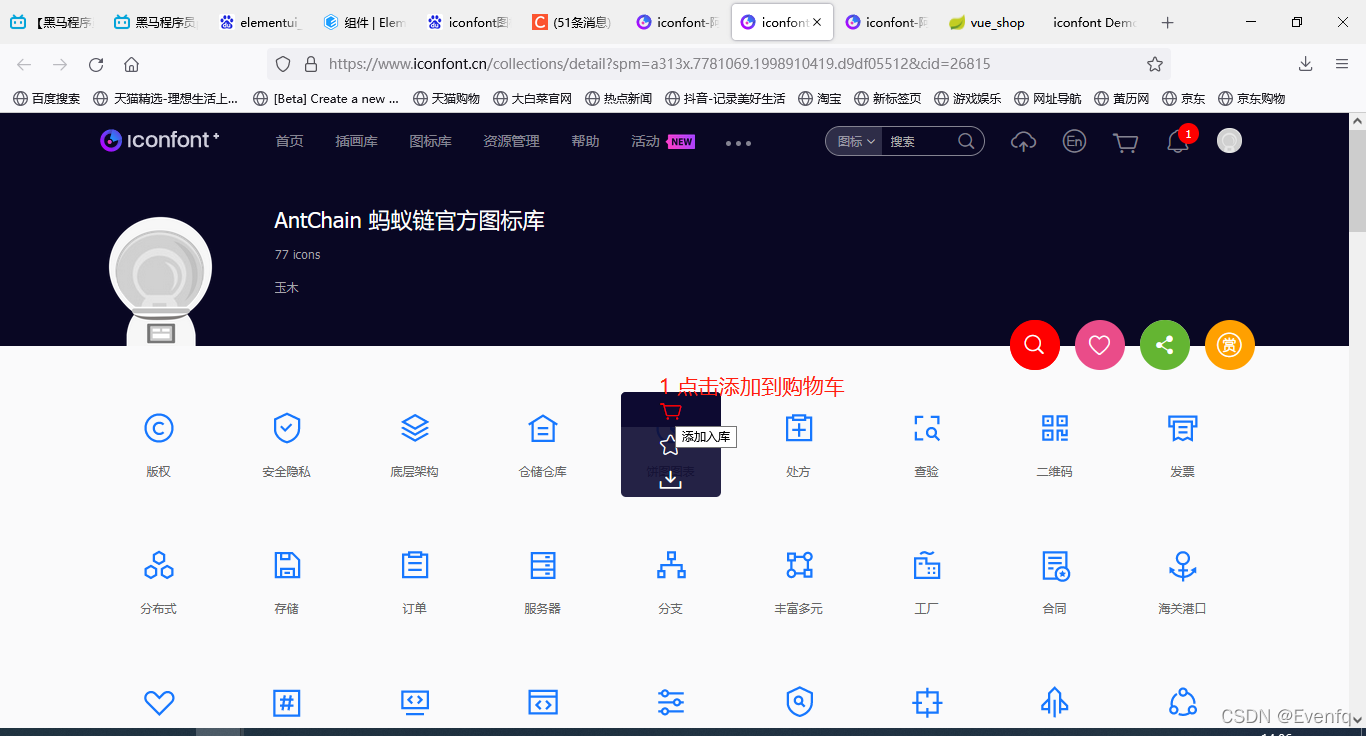Image resolution: width=1366 pixels, height=736 pixels.
Task: Open browser downloads panel
Action: pyautogui.click(x=1306, y=64)
